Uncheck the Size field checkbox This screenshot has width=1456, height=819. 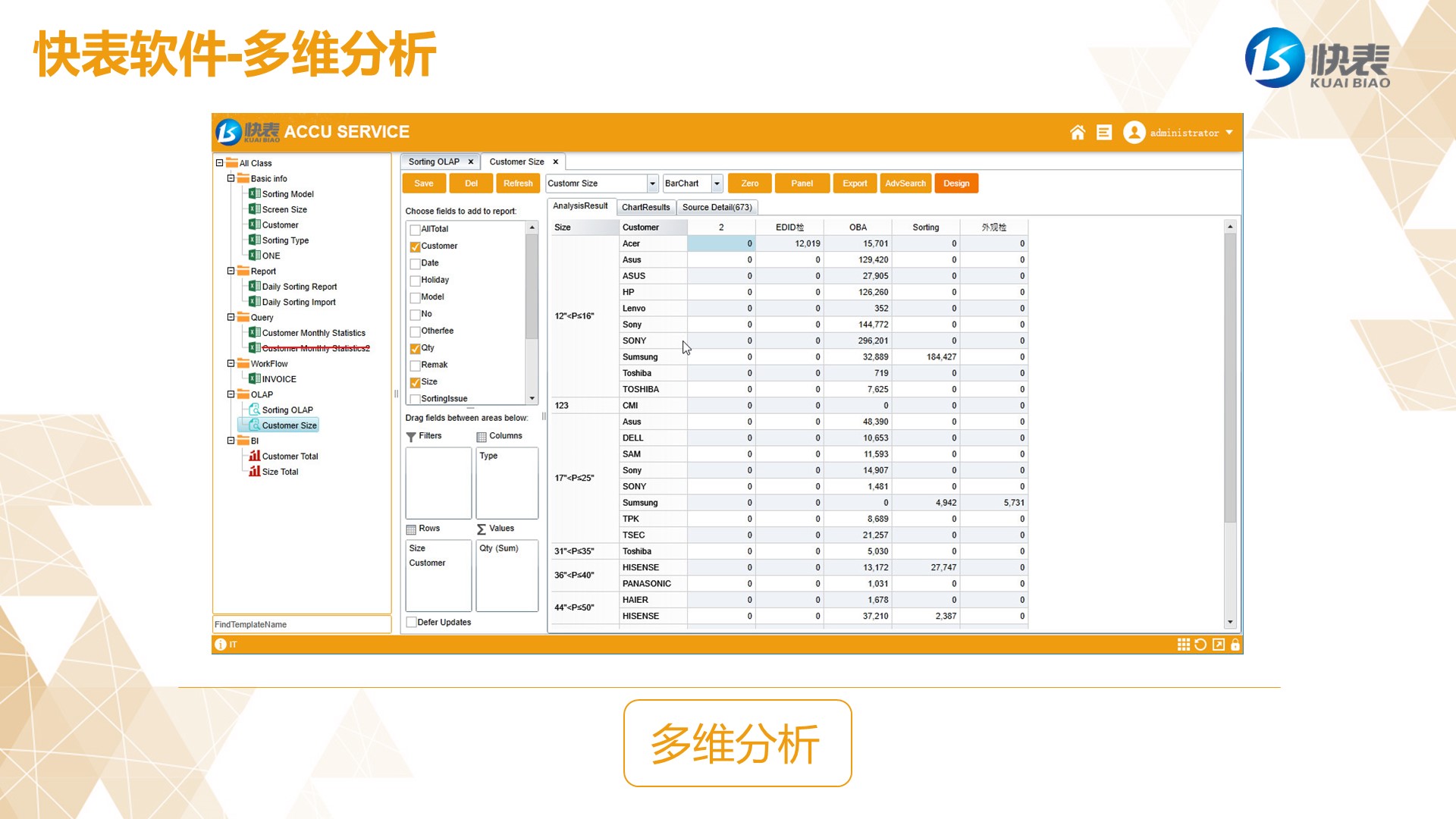[x=415, y=382]
